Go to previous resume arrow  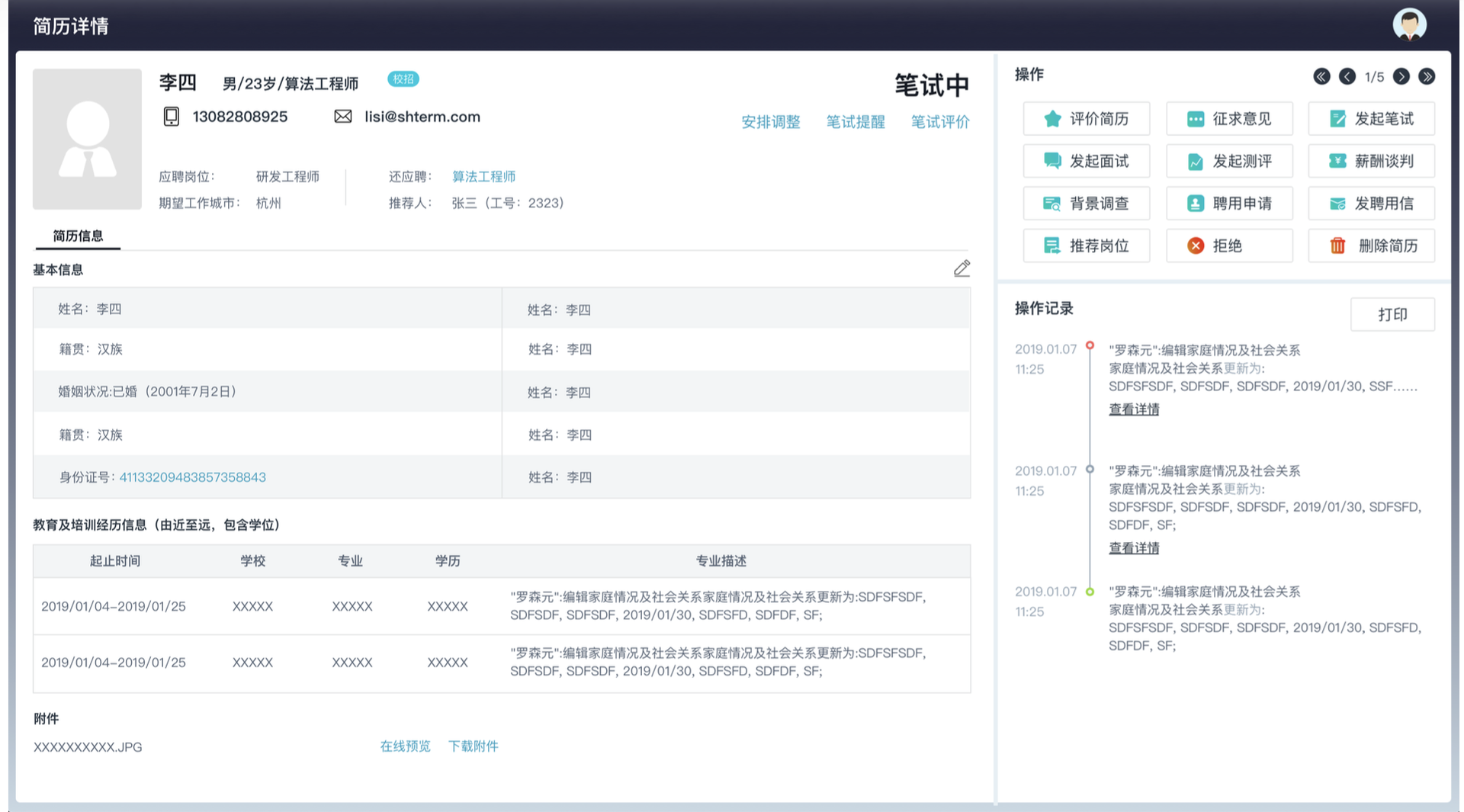pos(1347,76)
